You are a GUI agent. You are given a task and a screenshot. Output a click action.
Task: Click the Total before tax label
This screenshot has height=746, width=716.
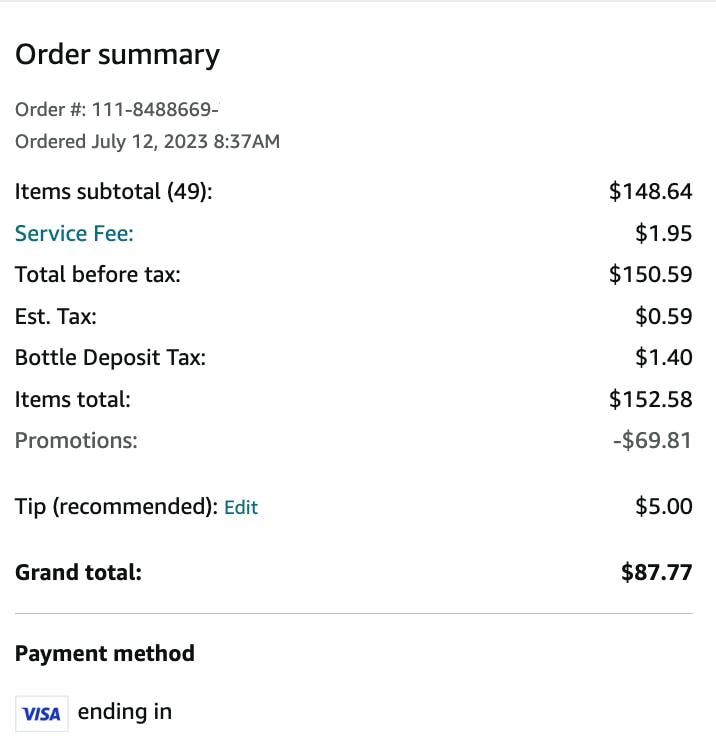pos(98,275)
